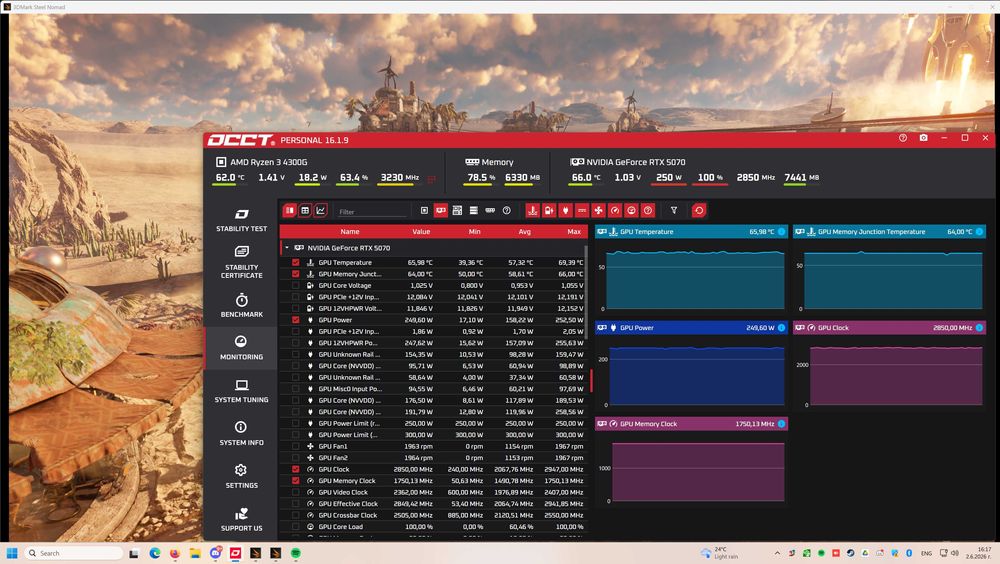Screen dimensions: 1000x564
Task: Sort the table by the Name column
Action: 349,232
